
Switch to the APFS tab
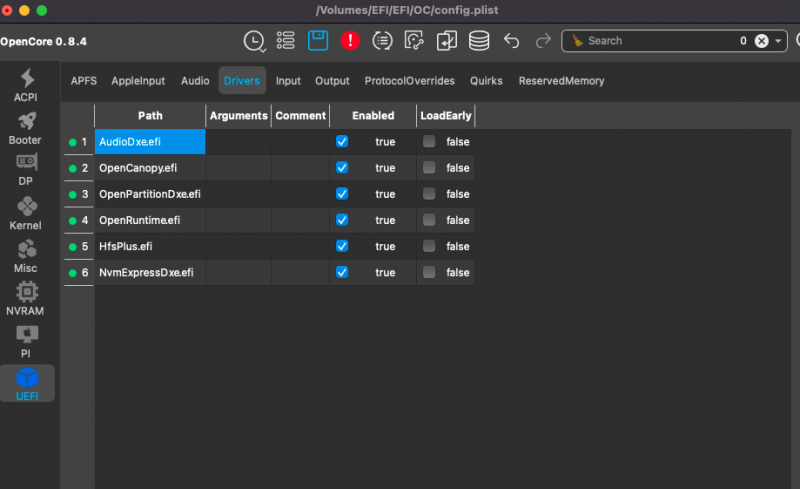(83, 81)
